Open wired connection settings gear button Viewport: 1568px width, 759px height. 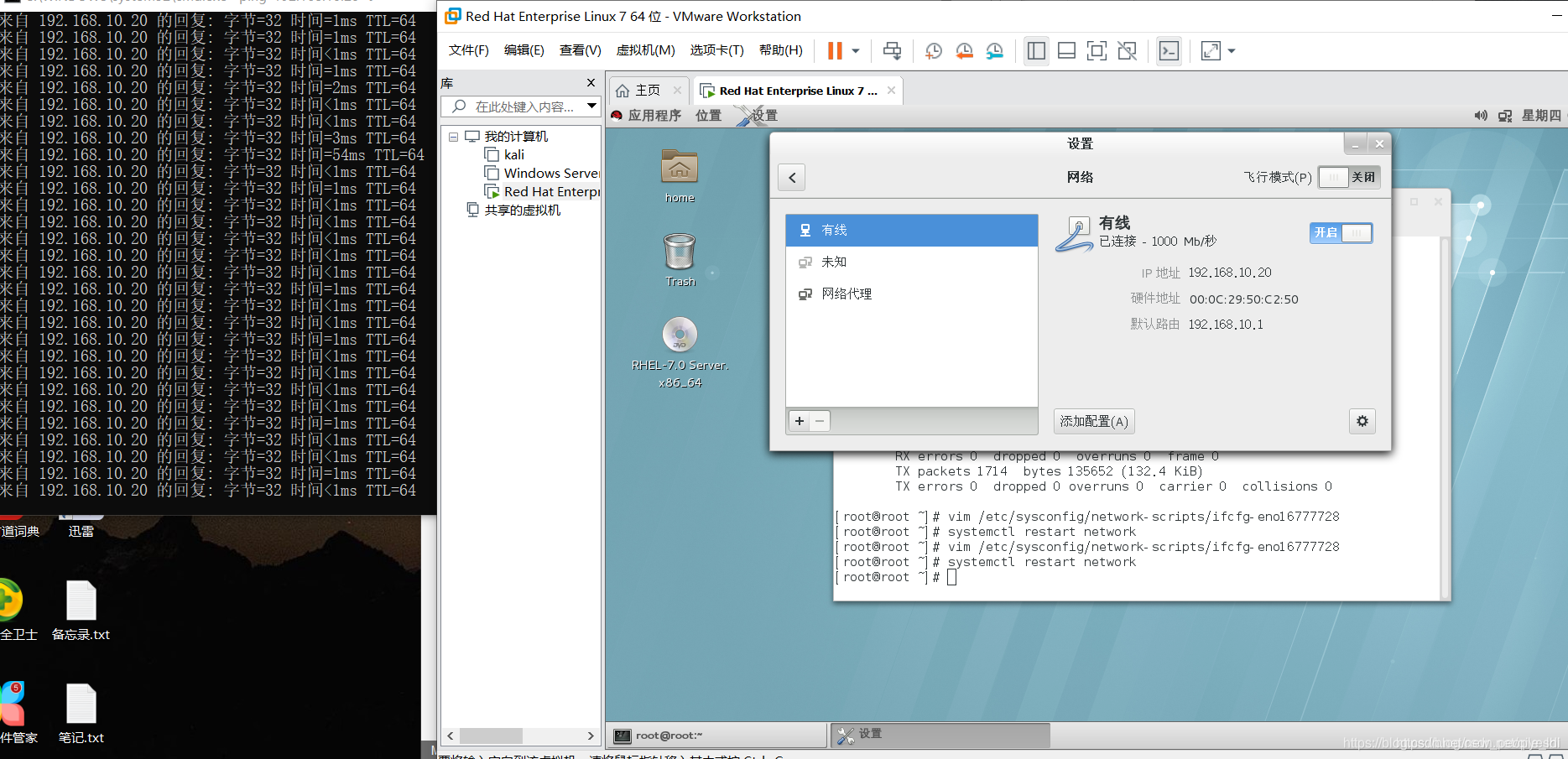click(x=1362, y=421)
